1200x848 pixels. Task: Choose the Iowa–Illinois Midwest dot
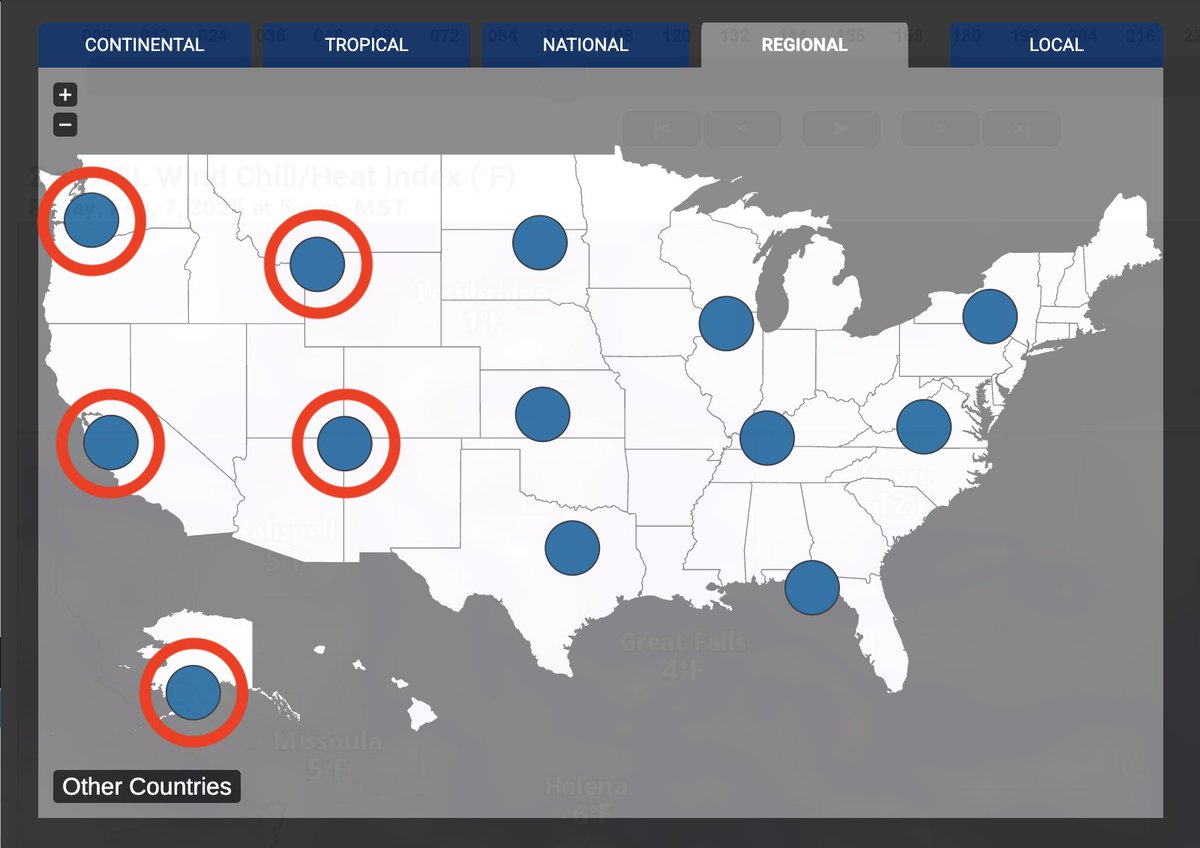[x=726, y=323]
